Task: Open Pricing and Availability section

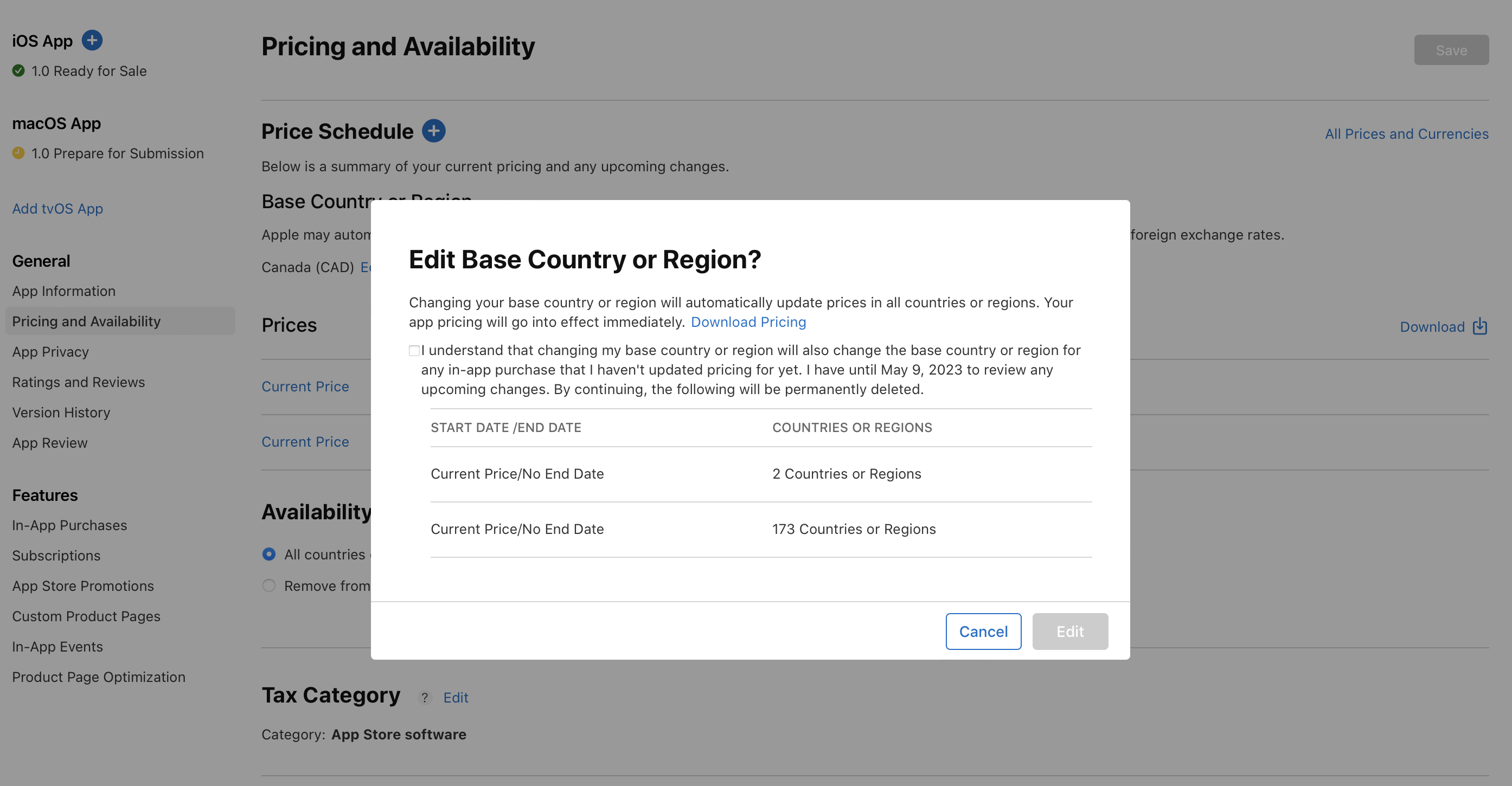Action: click(x=85, y=321)
